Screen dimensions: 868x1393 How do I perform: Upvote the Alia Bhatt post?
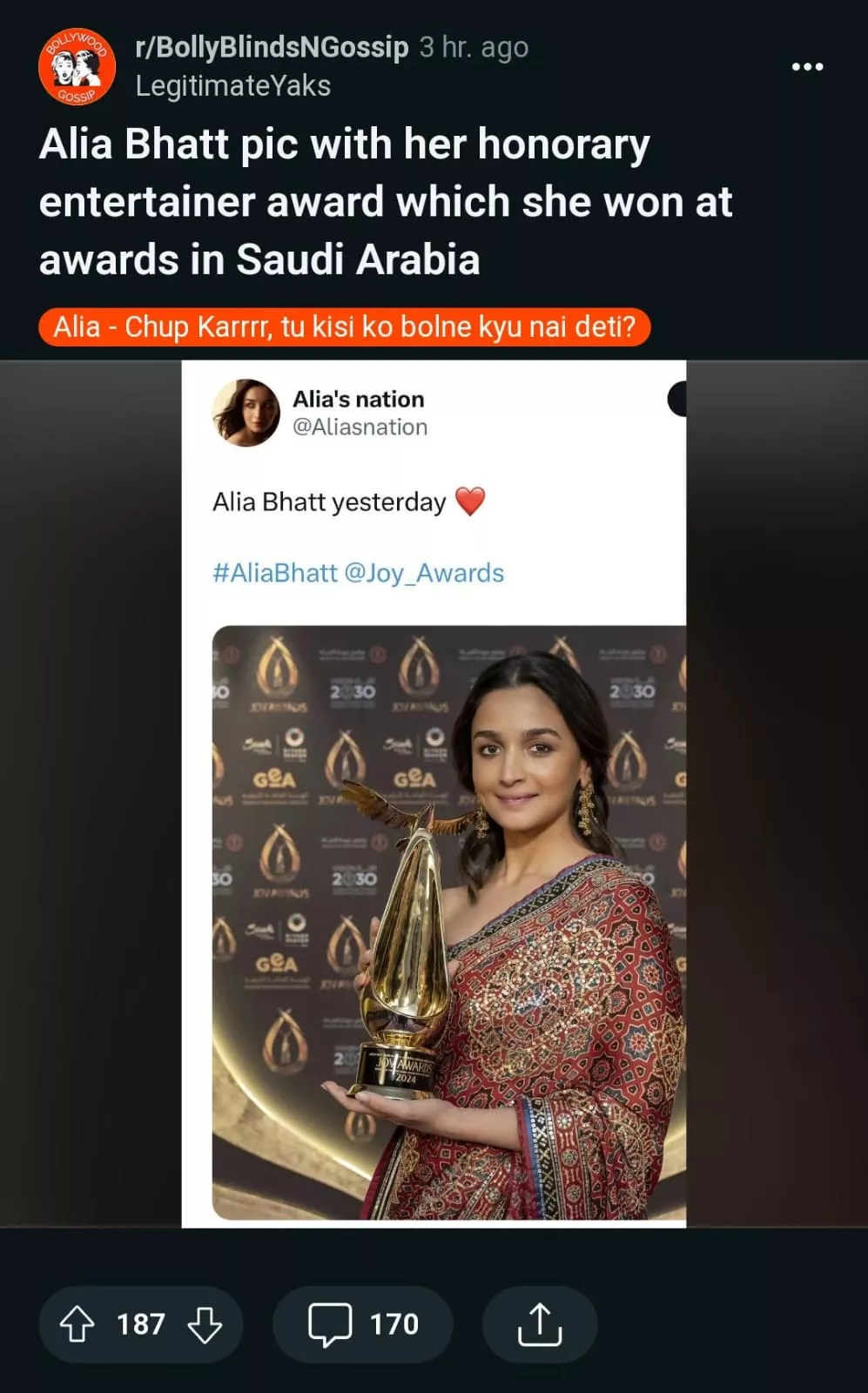[77, 1324]
